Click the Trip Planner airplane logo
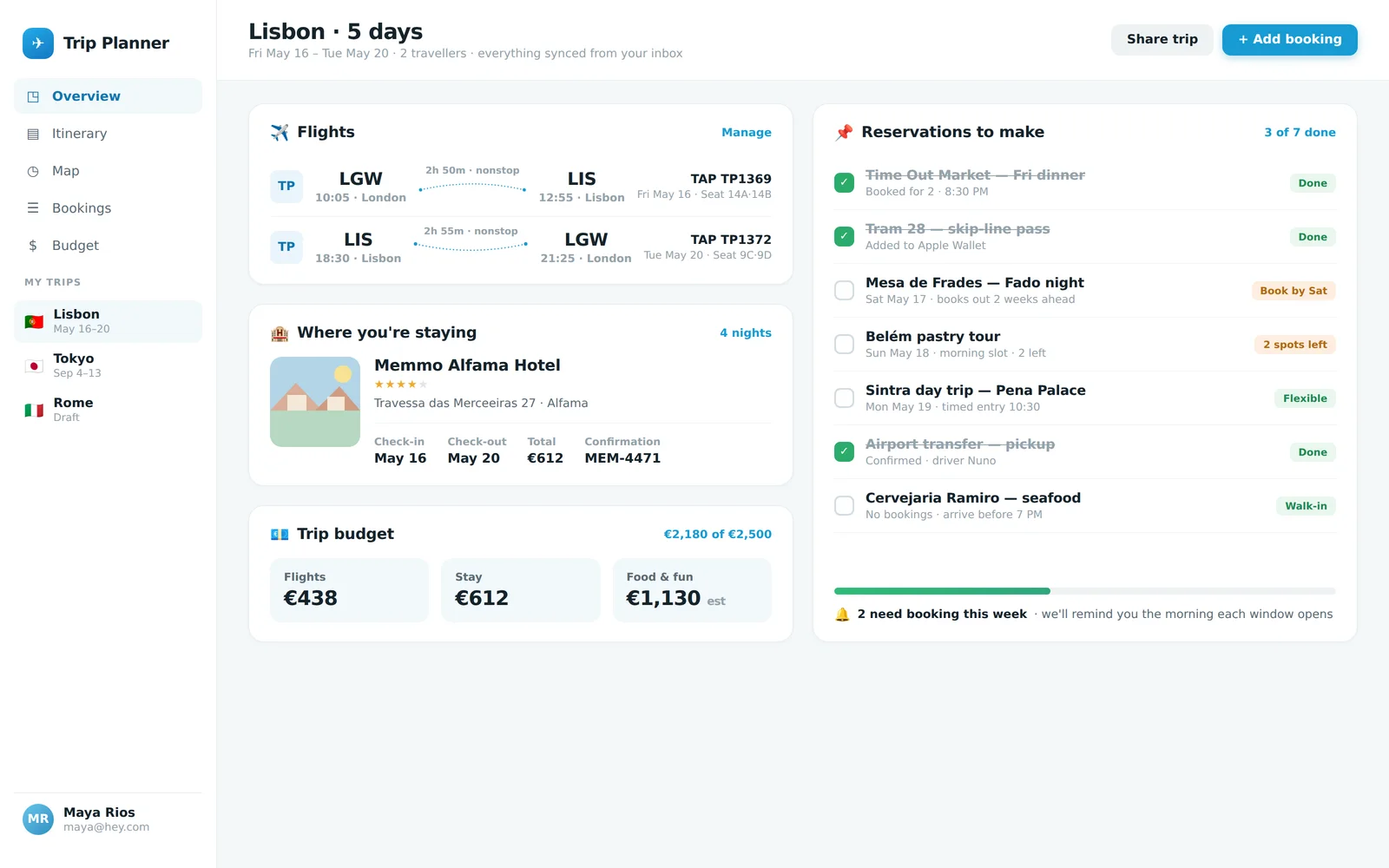Viewport: 1389px width, 868px height. pyautogui.click(x=38, y=43)
